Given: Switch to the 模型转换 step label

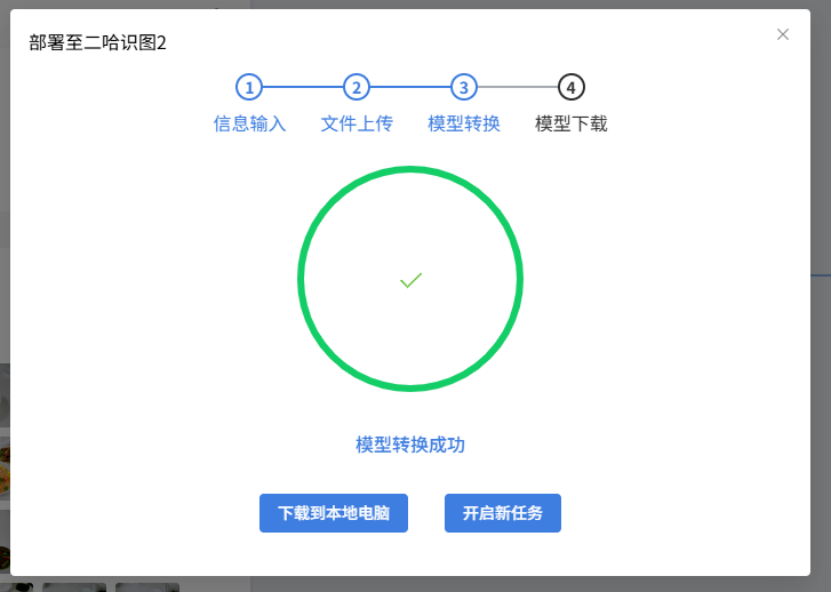Looking at the screenshot, I should 463,124.
